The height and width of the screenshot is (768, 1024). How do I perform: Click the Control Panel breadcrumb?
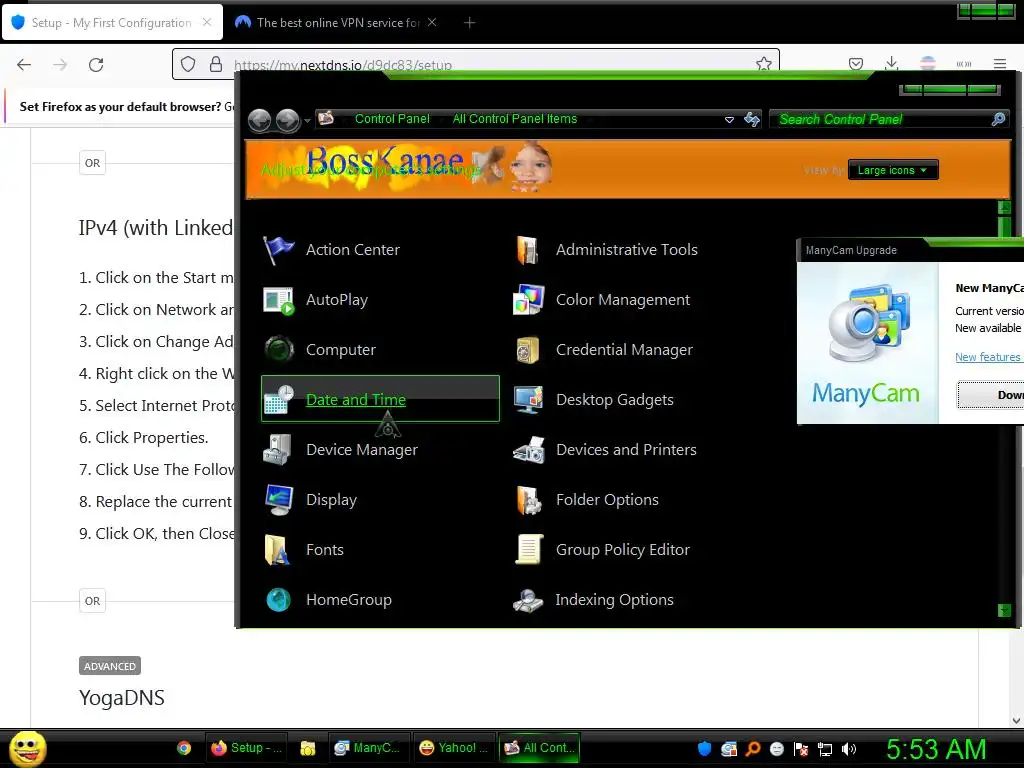[392, 119]
